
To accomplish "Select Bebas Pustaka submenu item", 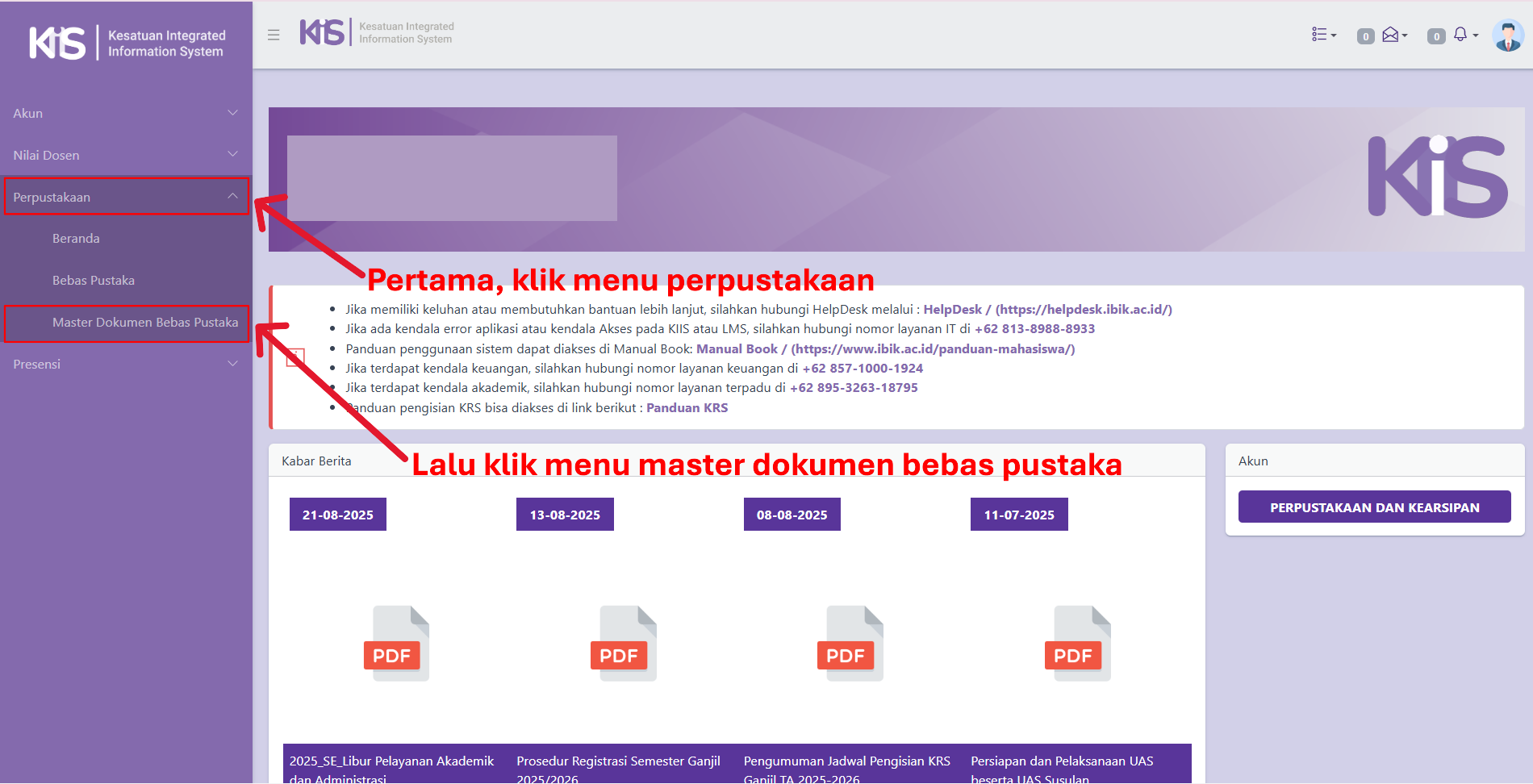I will (x=94, y=281).
